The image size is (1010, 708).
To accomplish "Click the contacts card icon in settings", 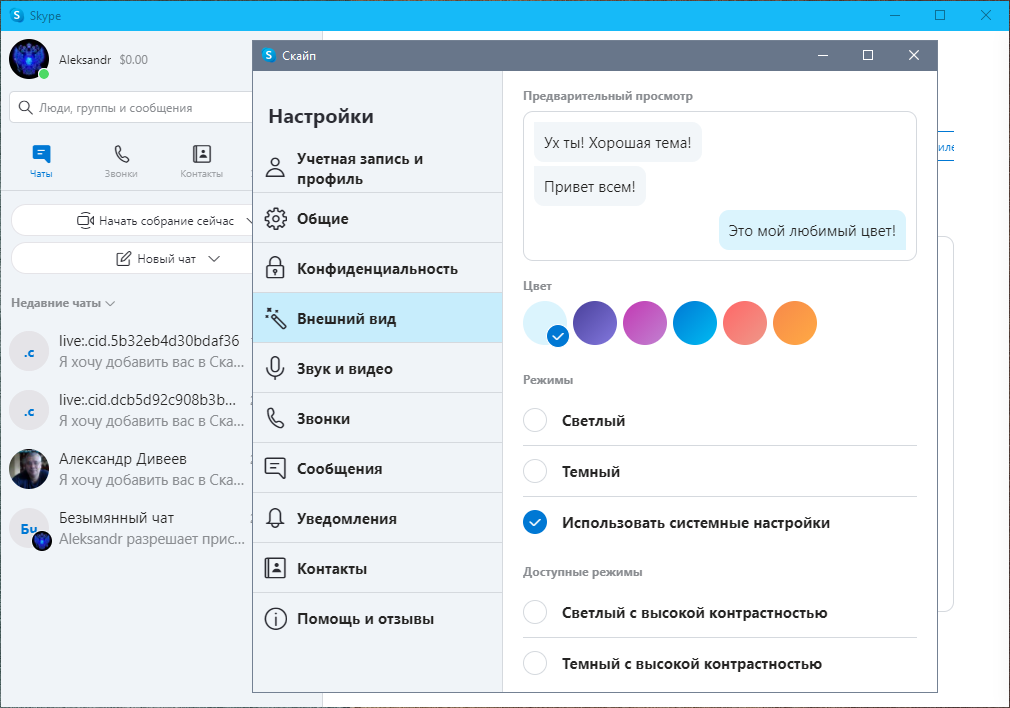I will 275,568.
